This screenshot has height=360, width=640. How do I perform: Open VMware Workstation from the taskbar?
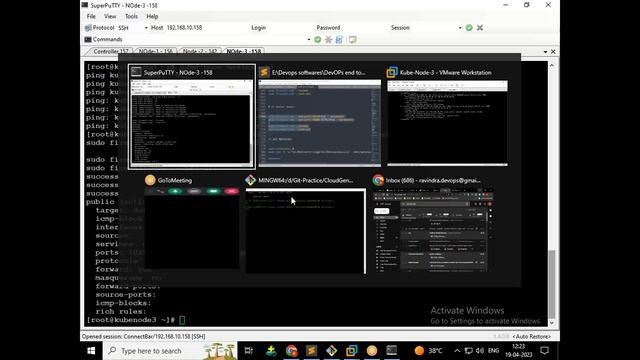[351, 351]
